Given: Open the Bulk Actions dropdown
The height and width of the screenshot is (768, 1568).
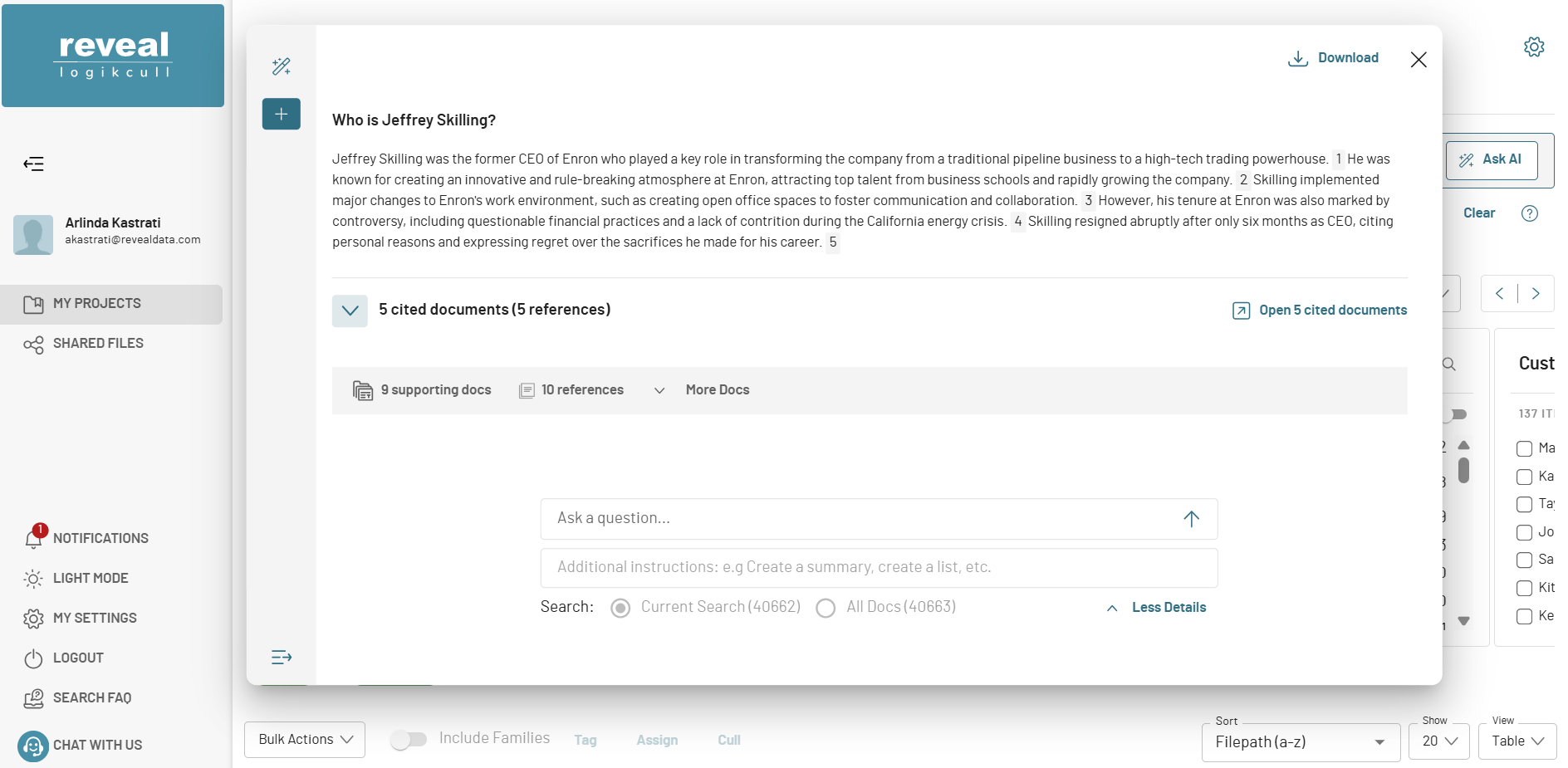Looking at the screenshot, I should pyautogui.click(x=305, y=740).
